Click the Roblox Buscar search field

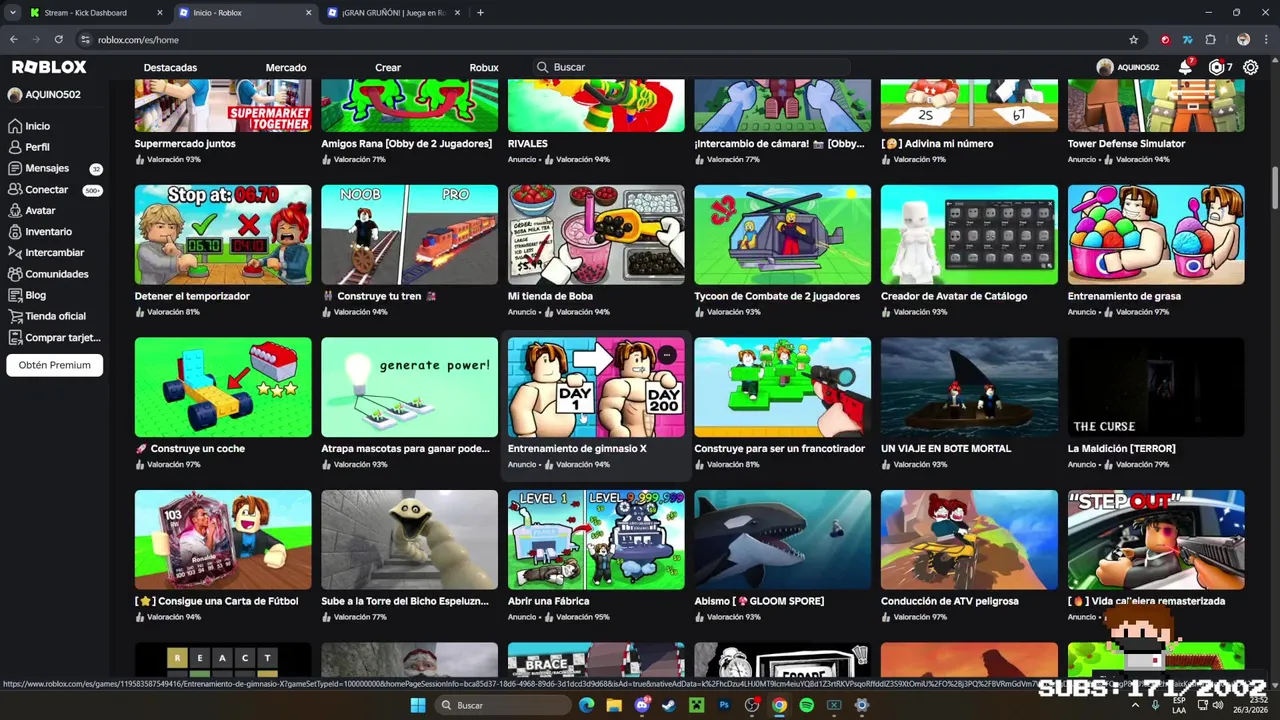(690, 67)
